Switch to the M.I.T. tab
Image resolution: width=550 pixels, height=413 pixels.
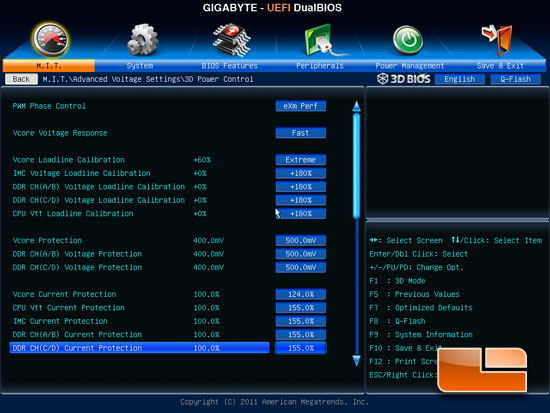pos(49,66)
